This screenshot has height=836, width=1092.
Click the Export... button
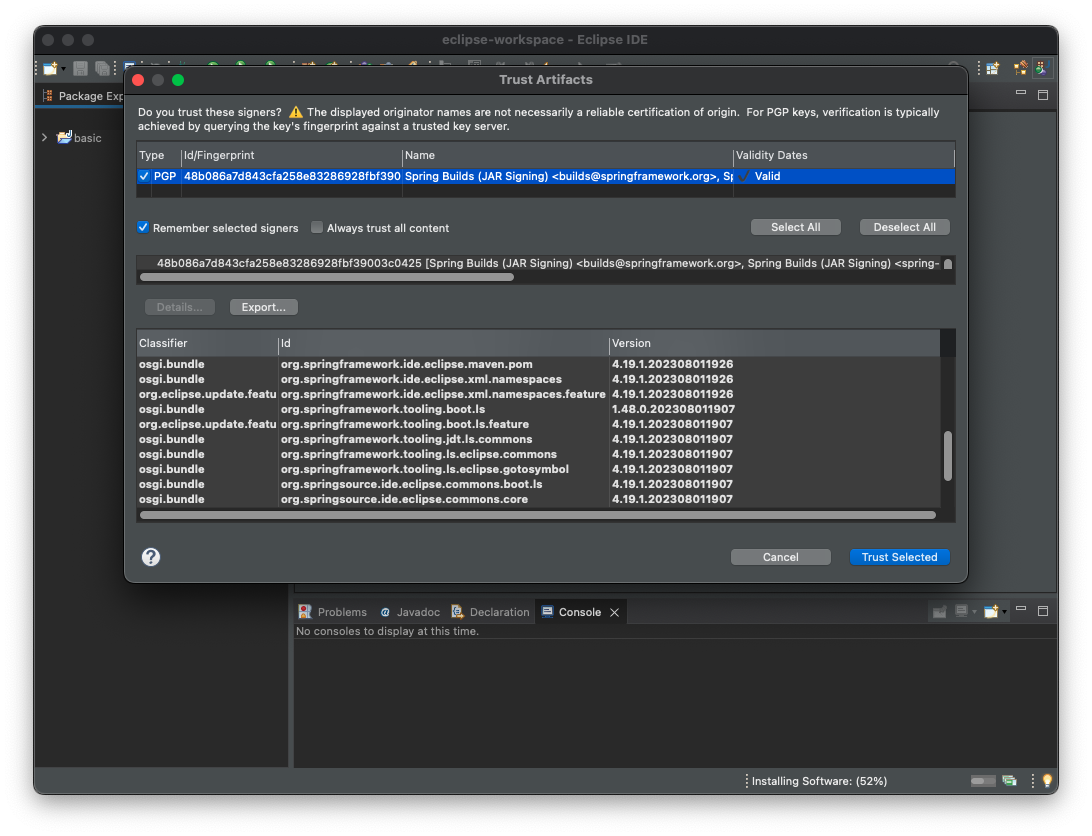[264, 307]
